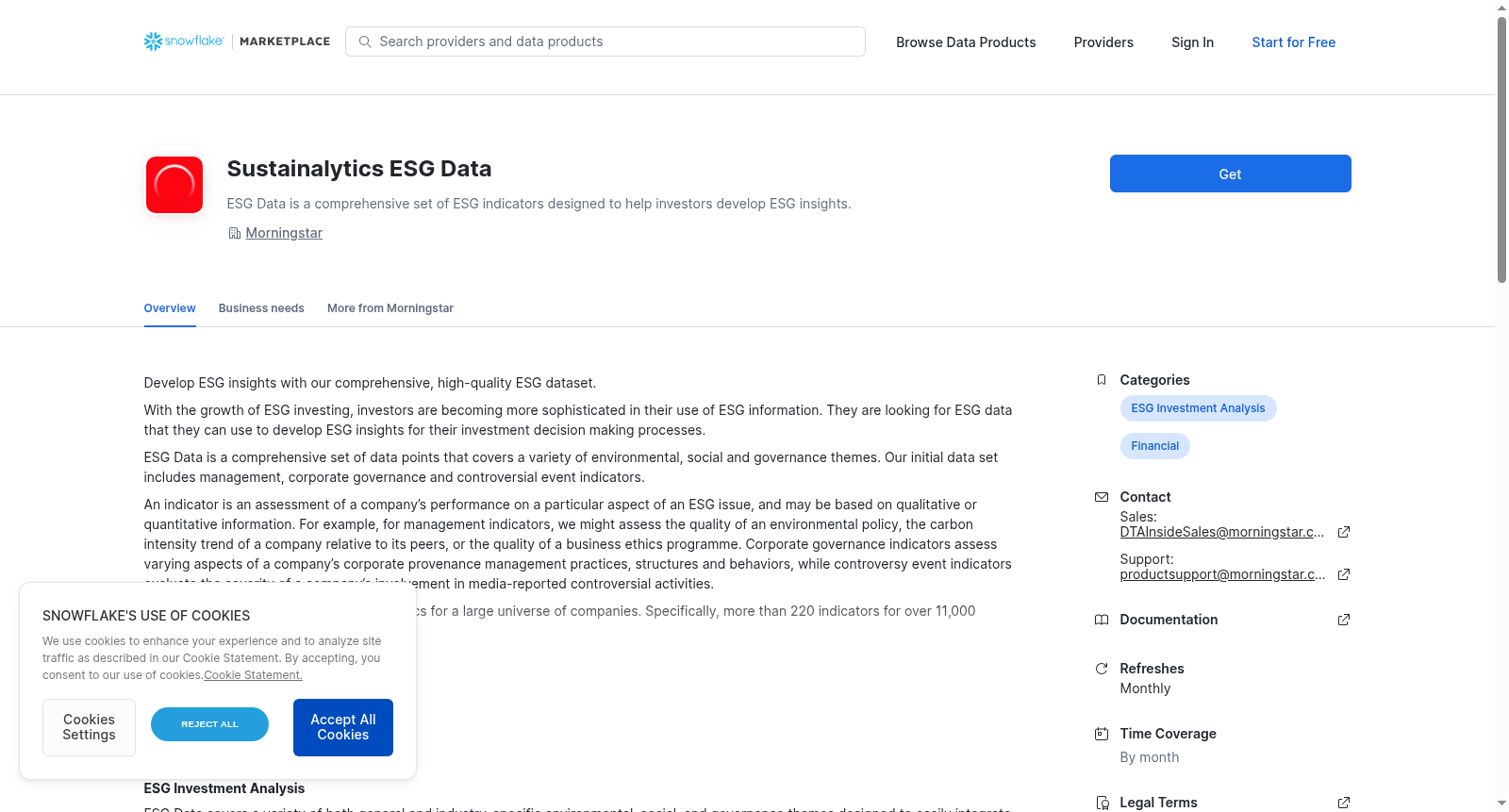Open the DTAInsideSales email link

coord(1222,532)
